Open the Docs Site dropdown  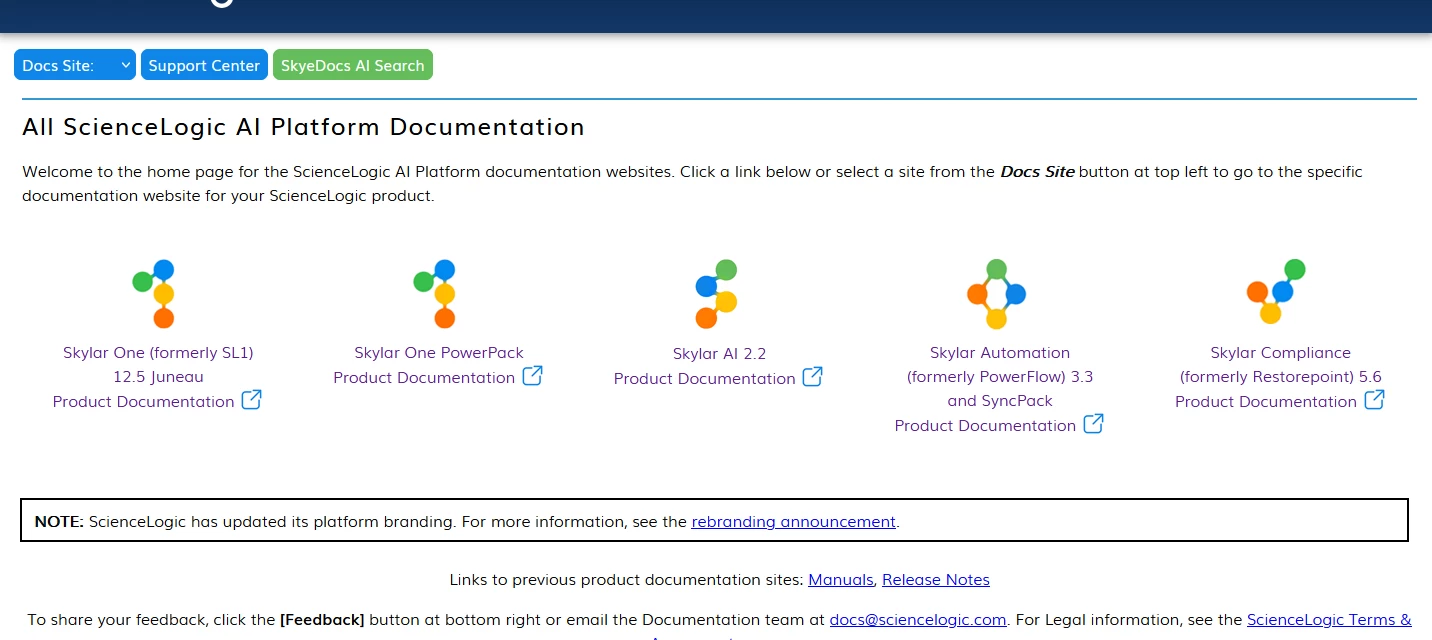[x=75, y=65]
